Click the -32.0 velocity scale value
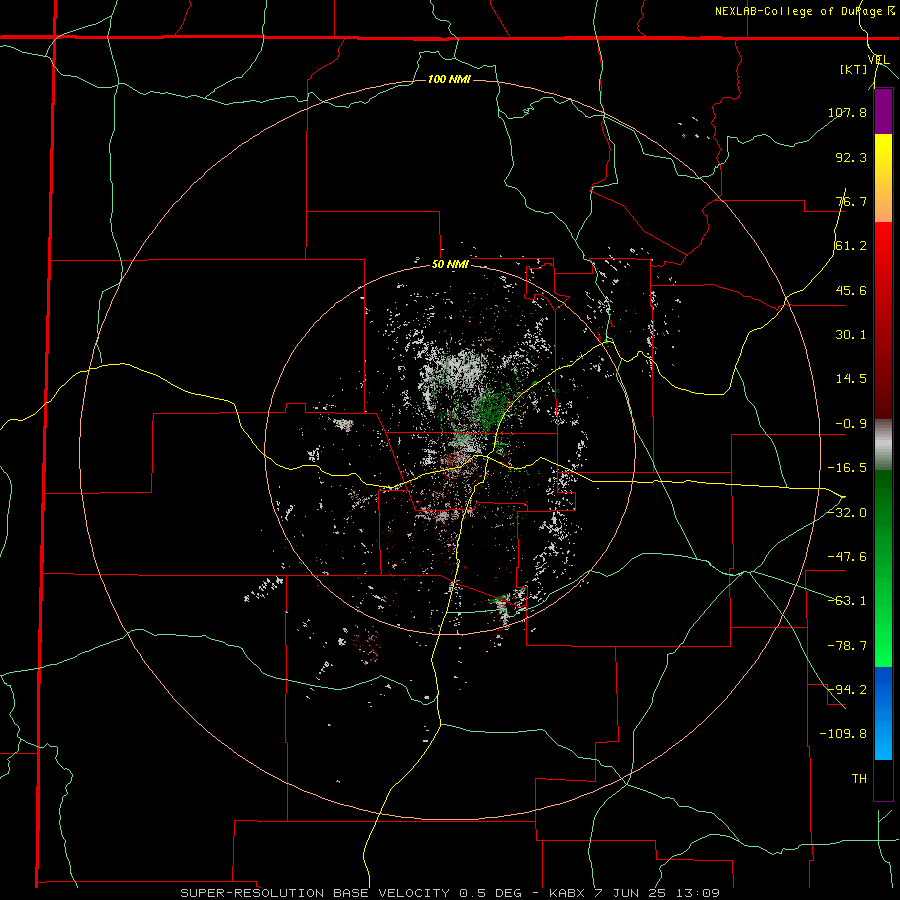 tap(847, 513)
